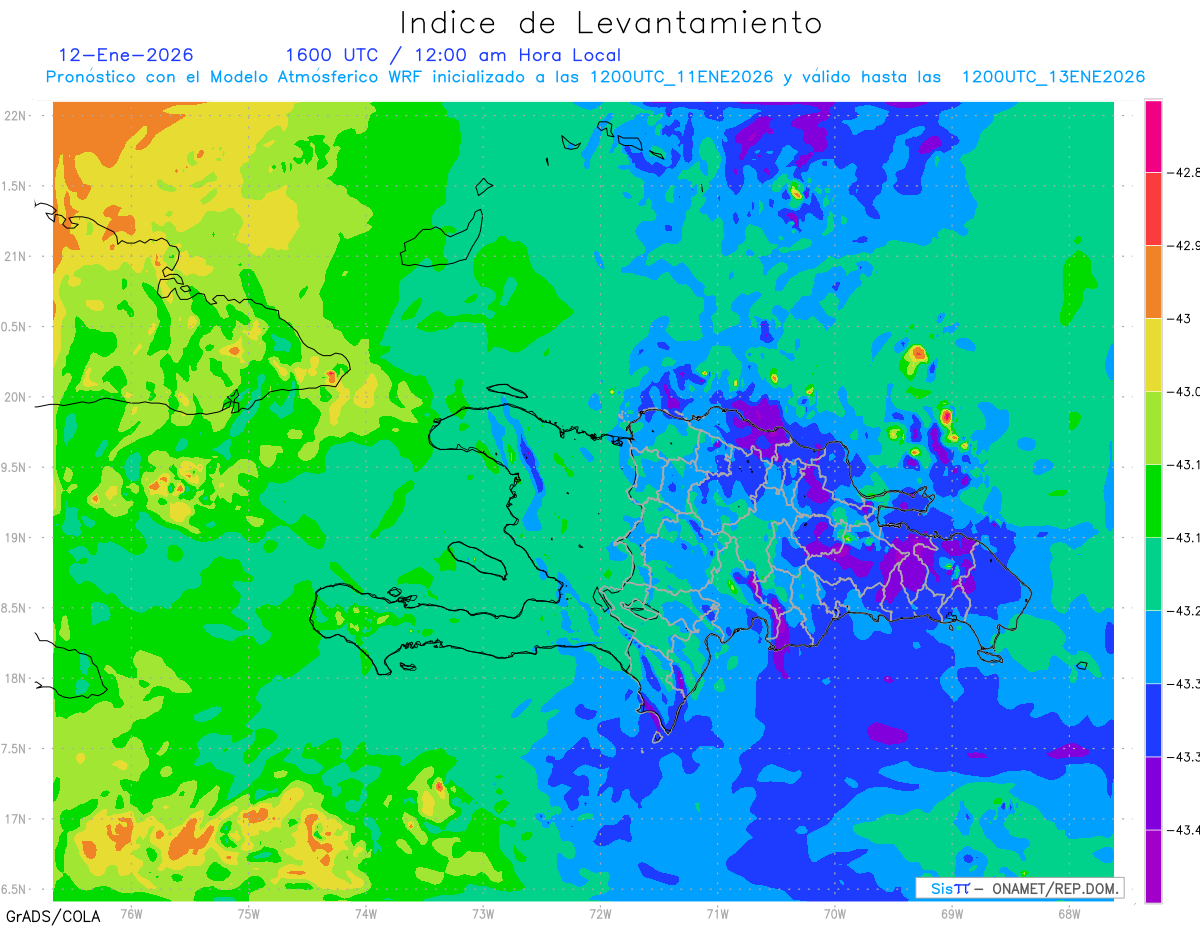Viewport: 1200px width, 927px height.
Task: Click the royal blue swatch on the color bar
Action: (x=1153, y=719)
